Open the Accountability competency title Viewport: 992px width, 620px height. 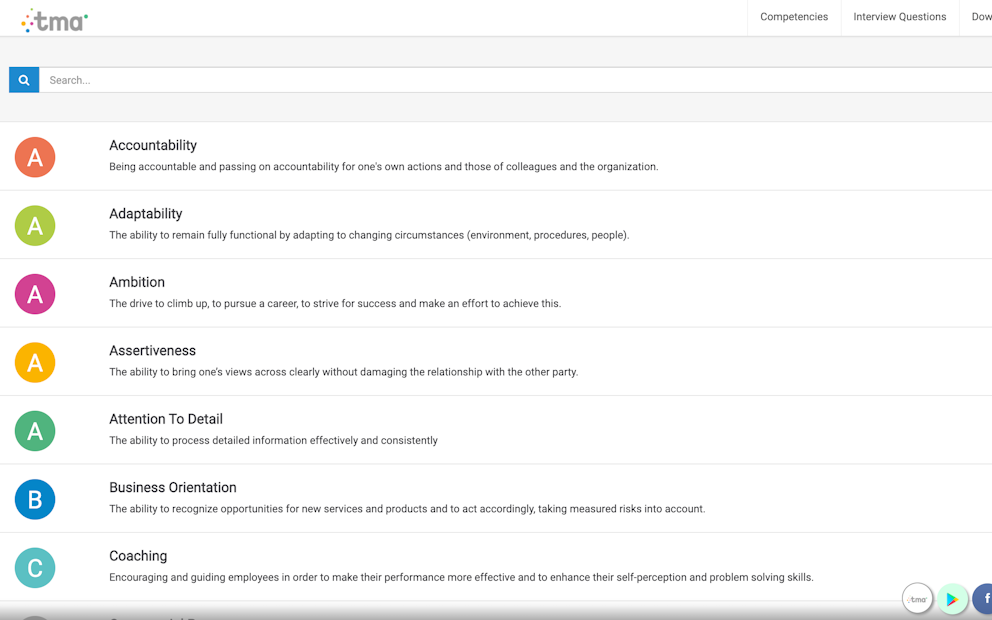(x=153, y=145)
